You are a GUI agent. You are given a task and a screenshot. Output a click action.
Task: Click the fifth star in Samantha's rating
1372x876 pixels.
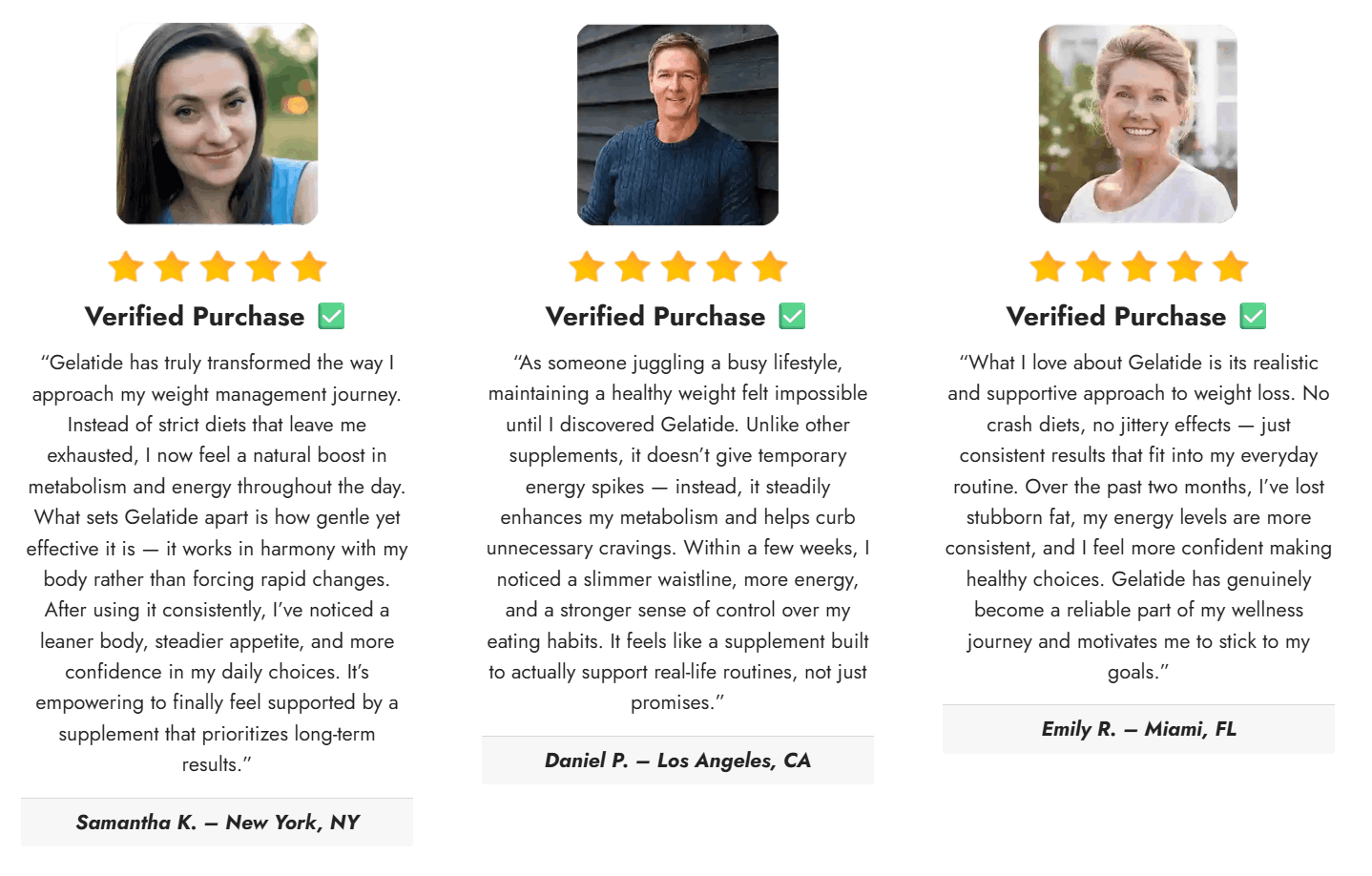coord(309,267)
